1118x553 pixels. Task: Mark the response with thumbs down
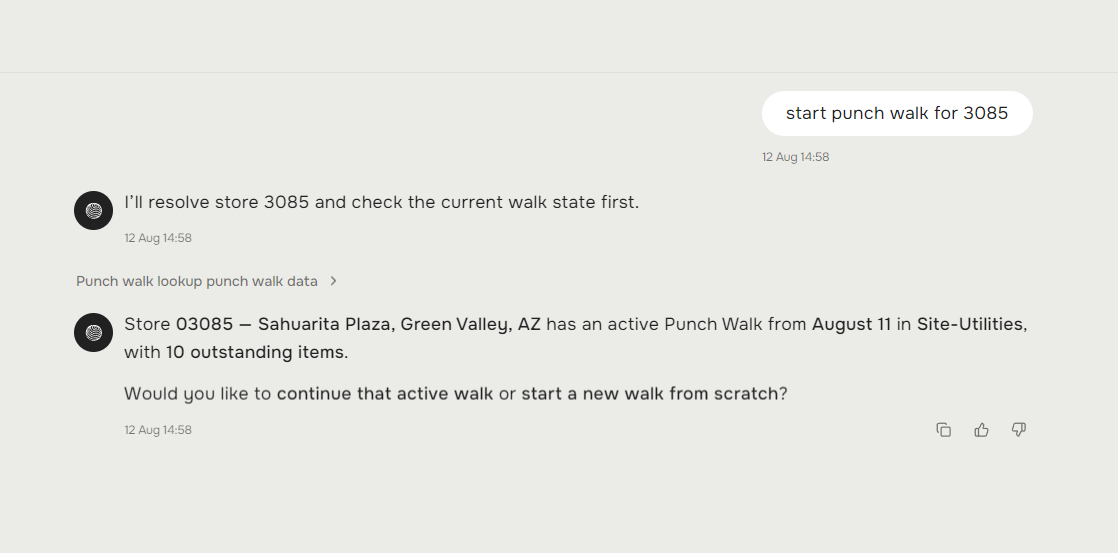1019,430
